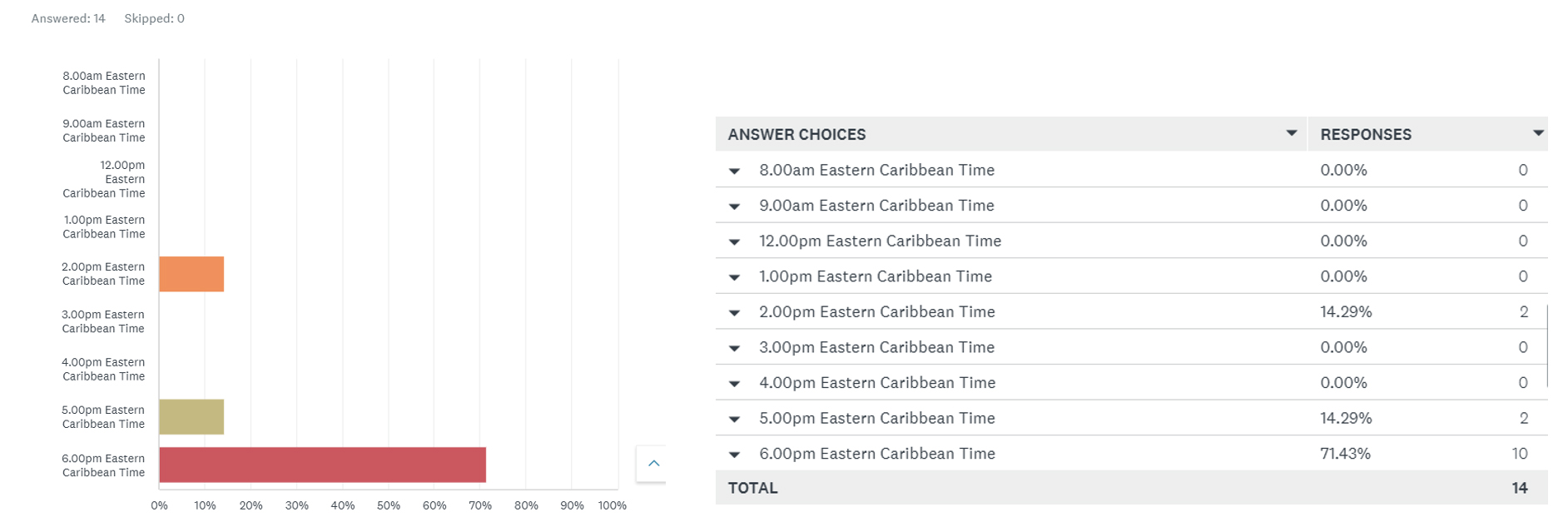Click the tan 5.00pm bar in chart

(x=191, y=416)
